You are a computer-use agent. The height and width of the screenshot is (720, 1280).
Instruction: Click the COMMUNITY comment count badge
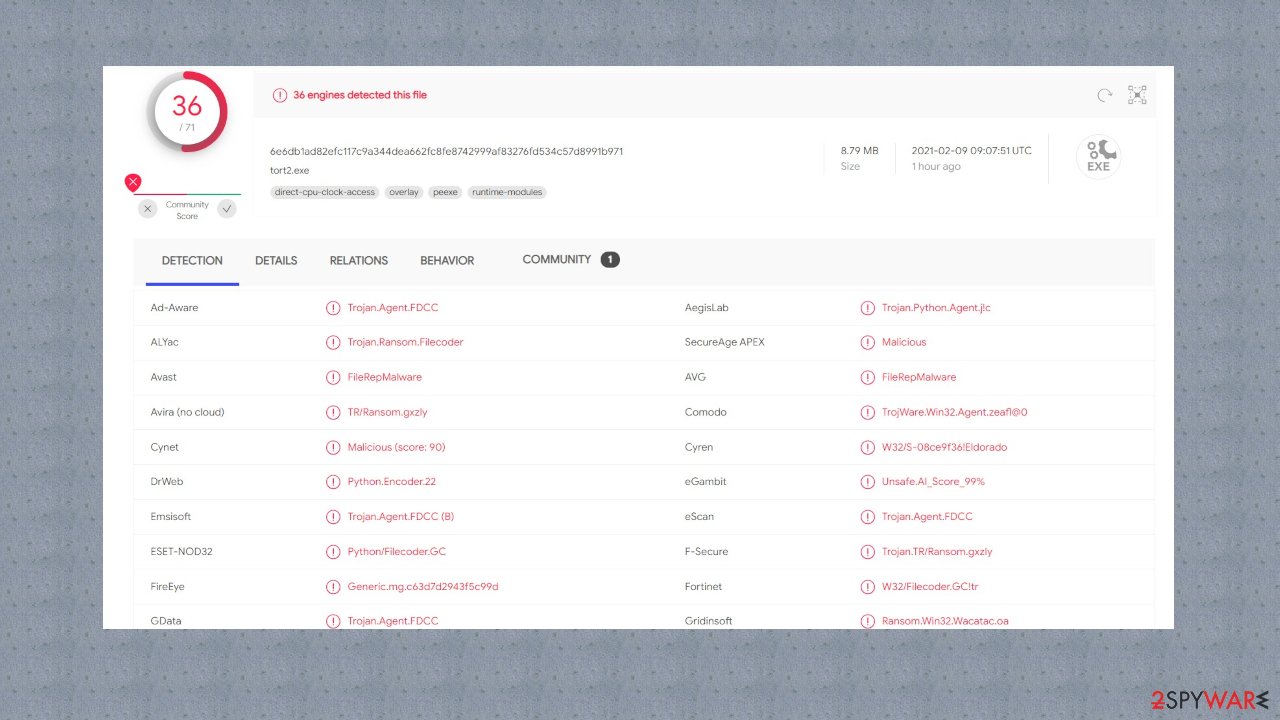pyautogui.click(x=610, y=260)
